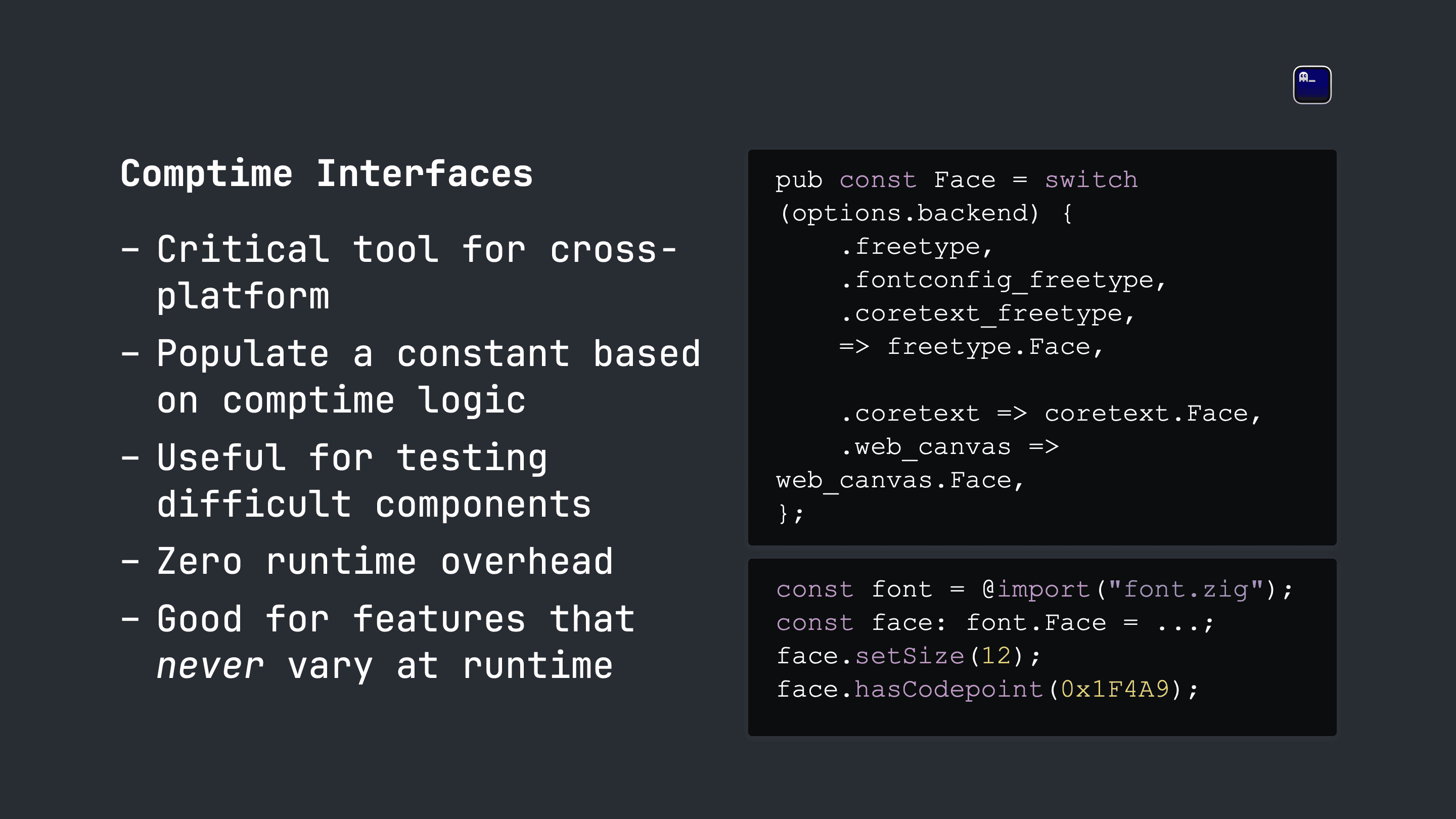Click the "font.zig" string literal
The width and height of the screenshot is (1456, 819).
1185,589
